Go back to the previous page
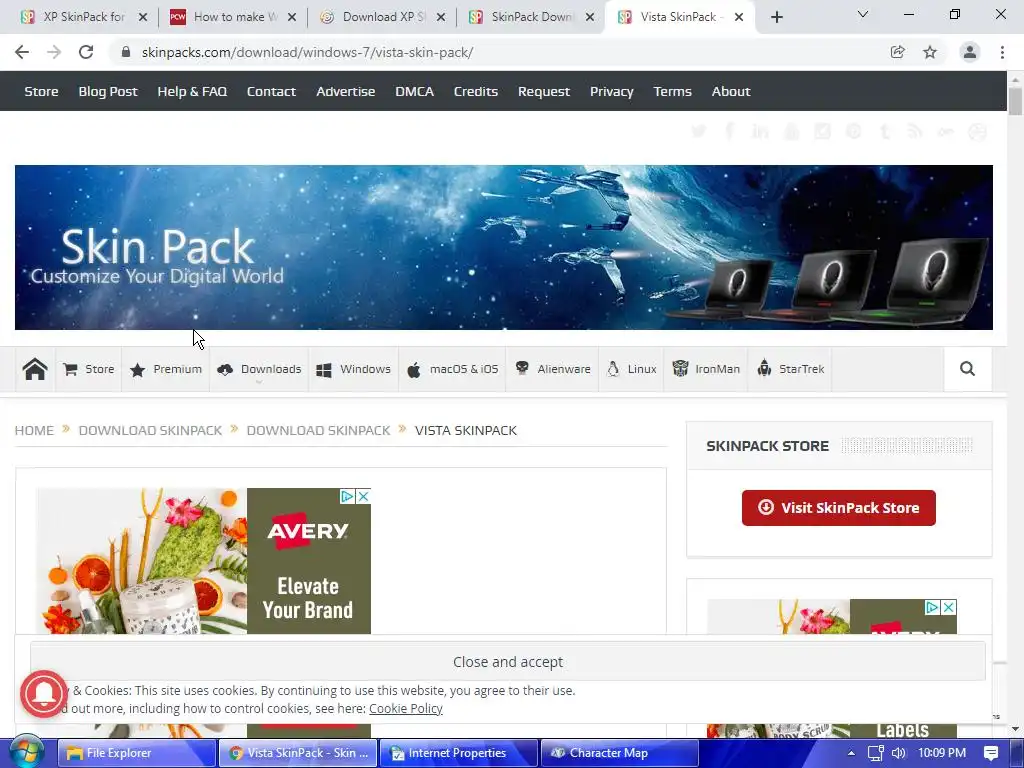This screenshot has width=1024, height=768. (x=22, y=52)
